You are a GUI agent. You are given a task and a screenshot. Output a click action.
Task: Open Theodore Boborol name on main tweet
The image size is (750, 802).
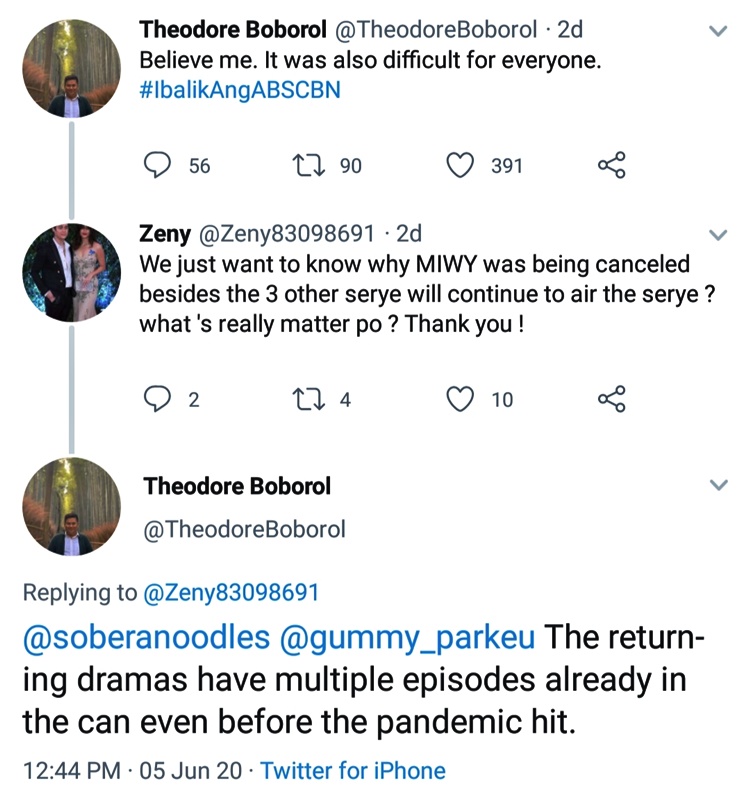pyautogui.click(x=237, y=487)
